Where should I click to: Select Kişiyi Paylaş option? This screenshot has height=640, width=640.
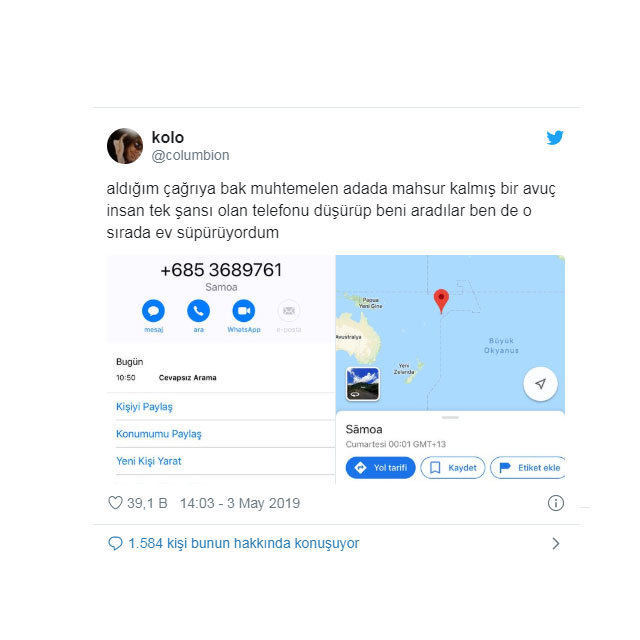coord(144,407)
